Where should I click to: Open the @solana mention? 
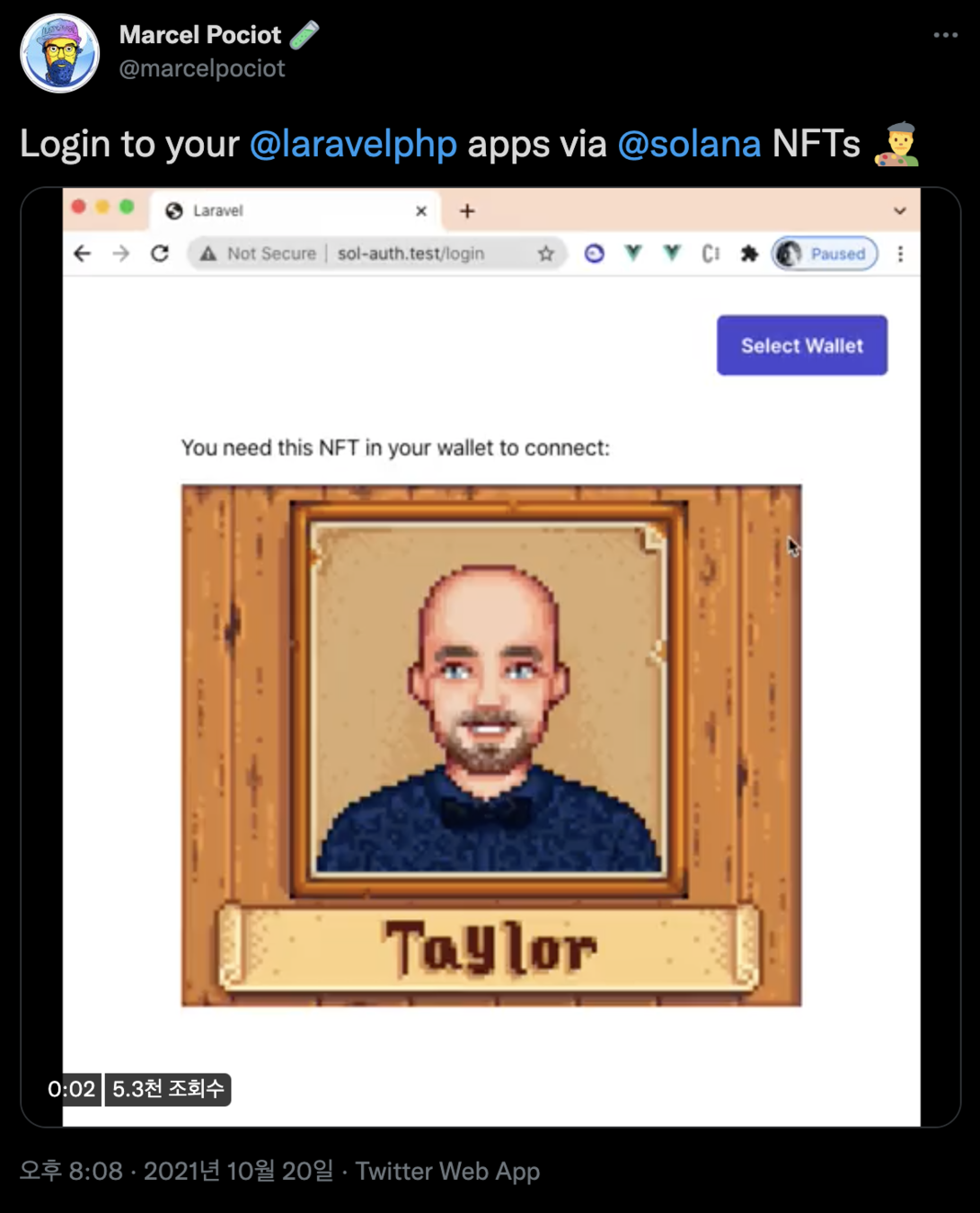[x=689, y=144]
